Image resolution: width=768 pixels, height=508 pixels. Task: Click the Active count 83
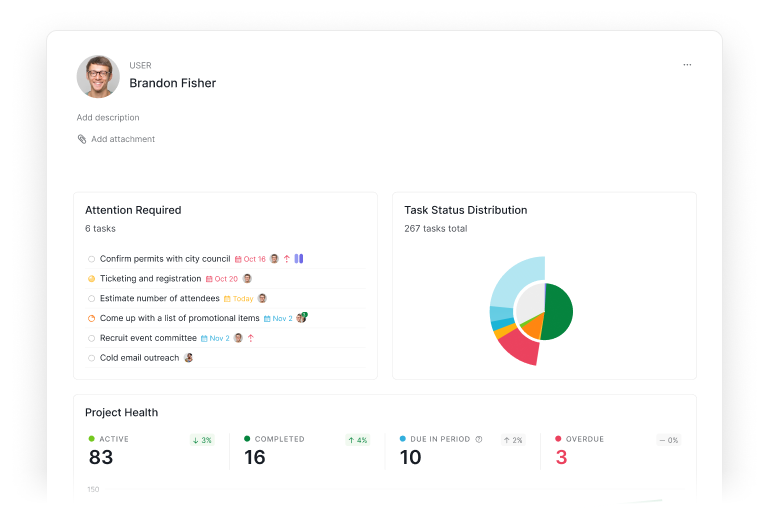[x=101, y=457]
